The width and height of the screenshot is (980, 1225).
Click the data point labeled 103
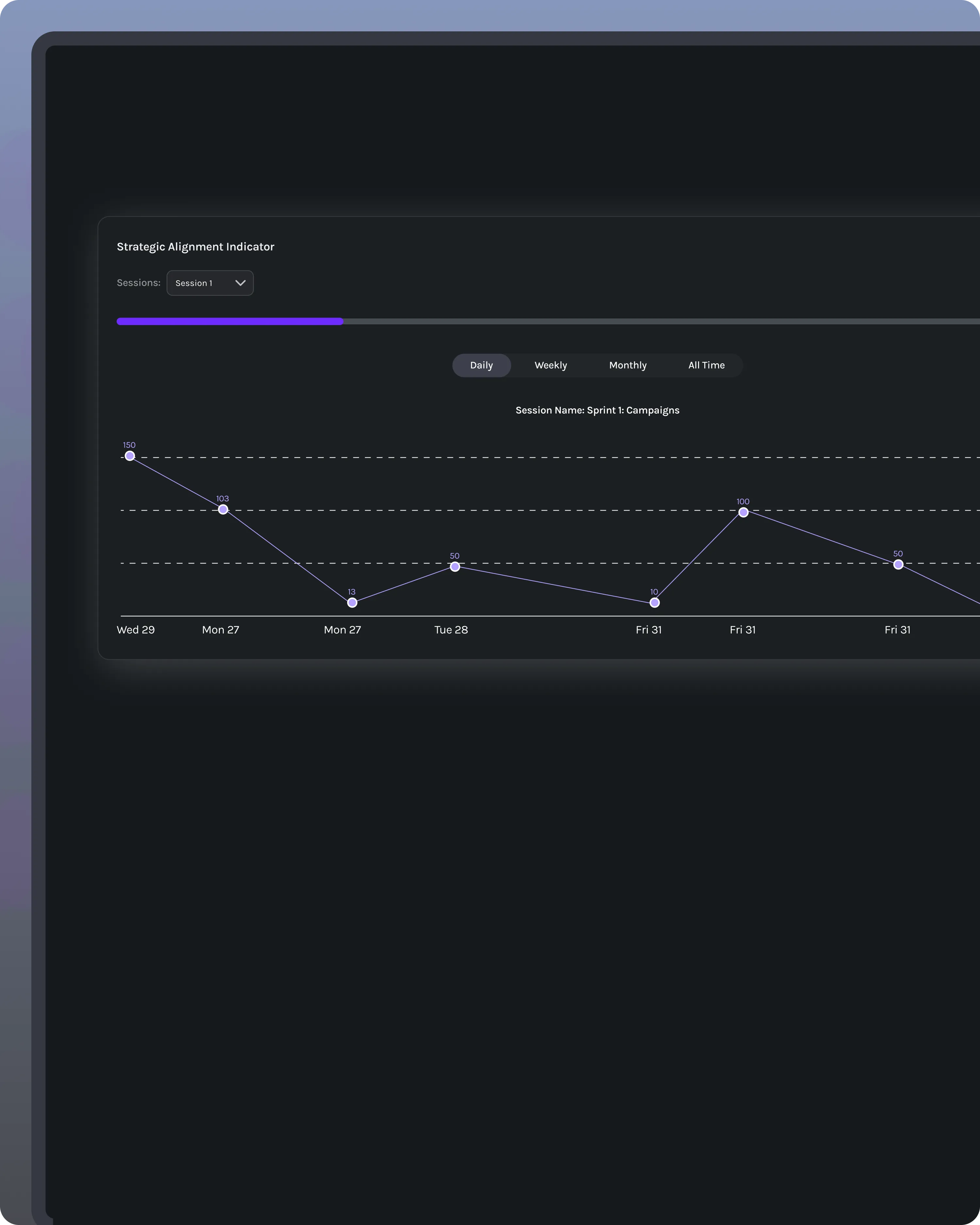(223, 510)
